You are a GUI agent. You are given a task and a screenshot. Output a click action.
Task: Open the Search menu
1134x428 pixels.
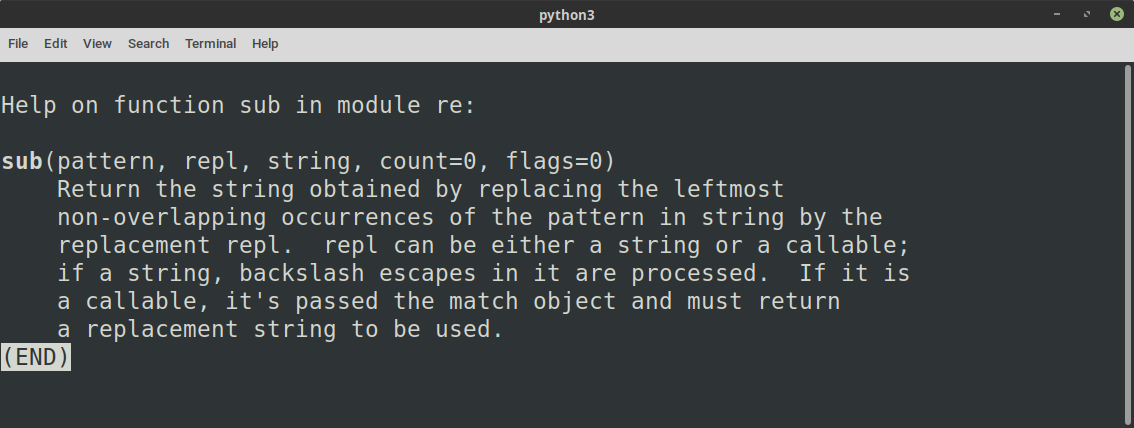[148, 43]
